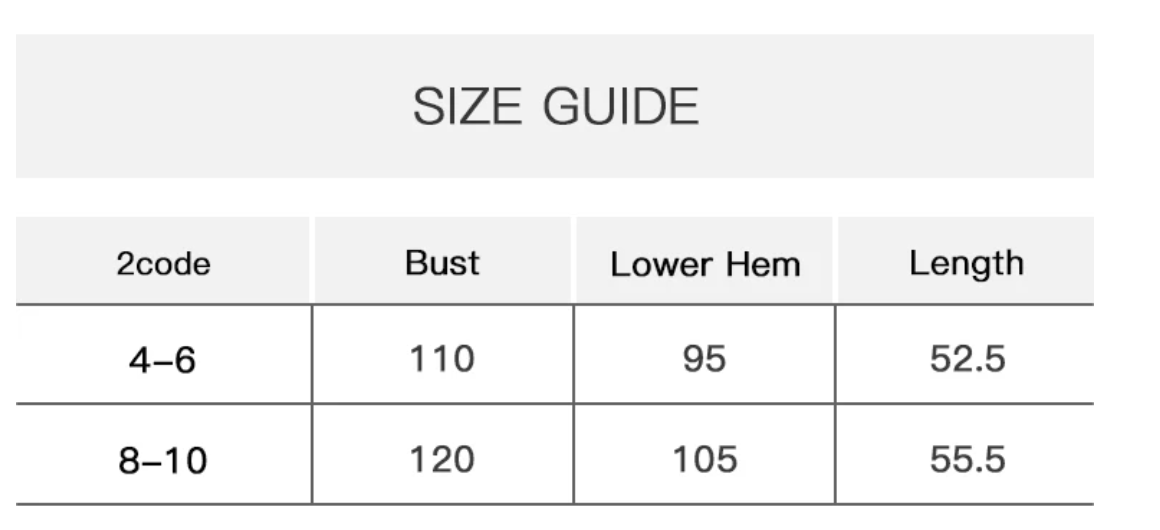Select the lower hem value 95
The height and width of the screenshot is (530, 1160).
(704, 358)
